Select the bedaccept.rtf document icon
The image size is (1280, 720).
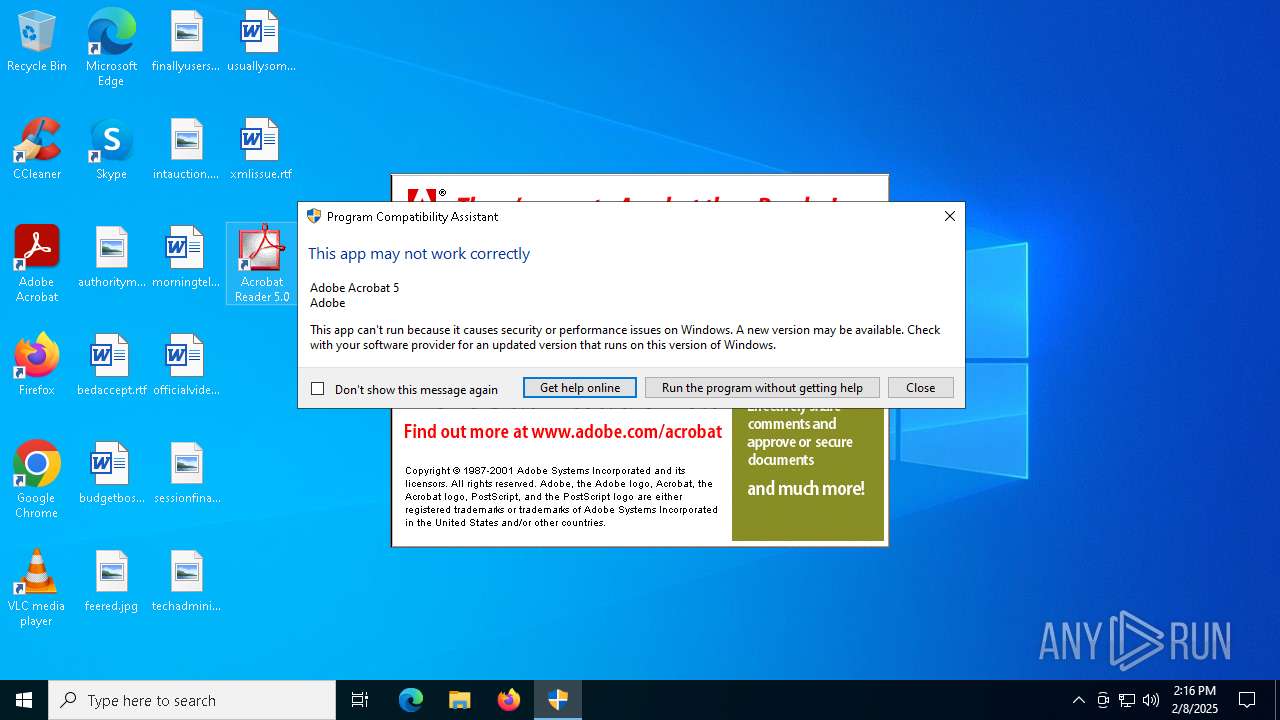(111, 366)
